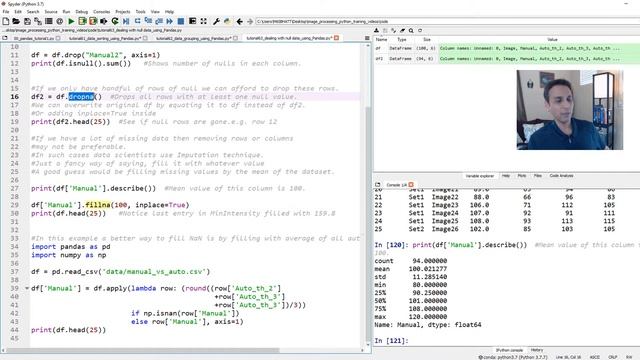
Task: Click the Open file folder icon
Action: click(x=16, y=21)
